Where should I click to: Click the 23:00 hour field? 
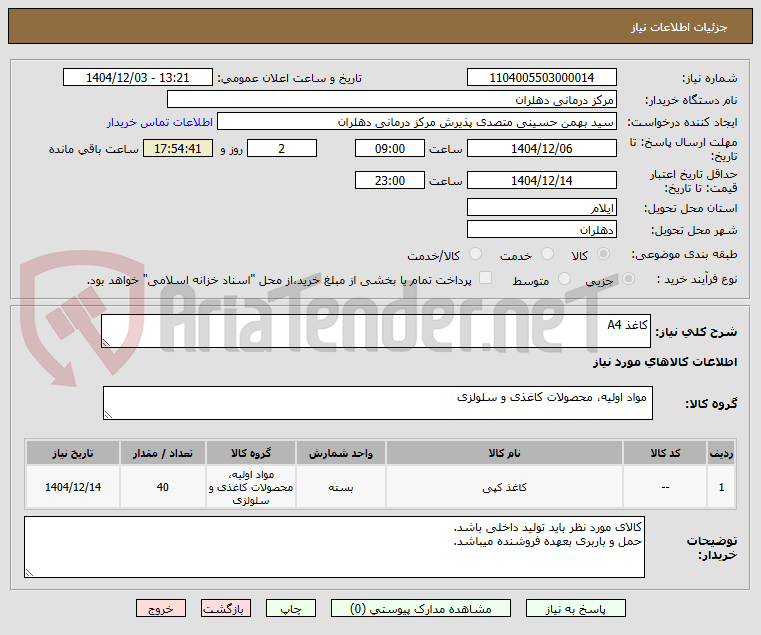[x=390, y=180]
